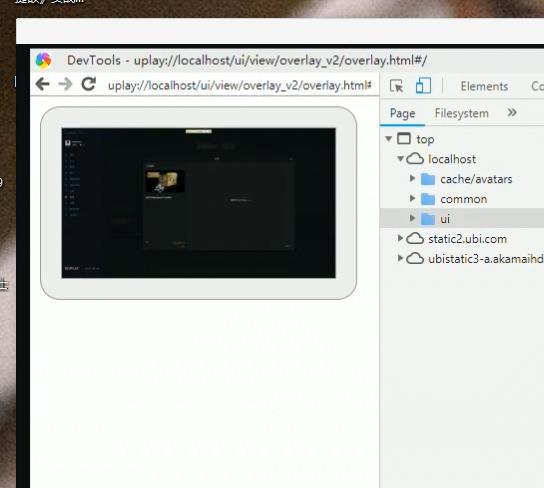The height and width of the screenshot is (488, 544).
Task: Go forward with the forward arrow
Action: [65, 84]
